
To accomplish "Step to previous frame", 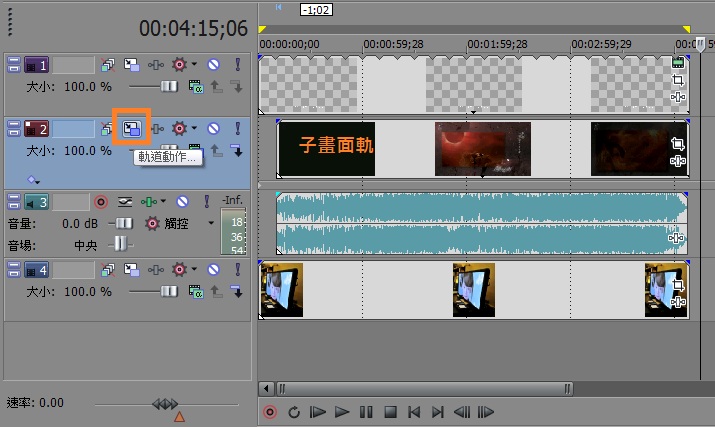I will tap(462, 412).
